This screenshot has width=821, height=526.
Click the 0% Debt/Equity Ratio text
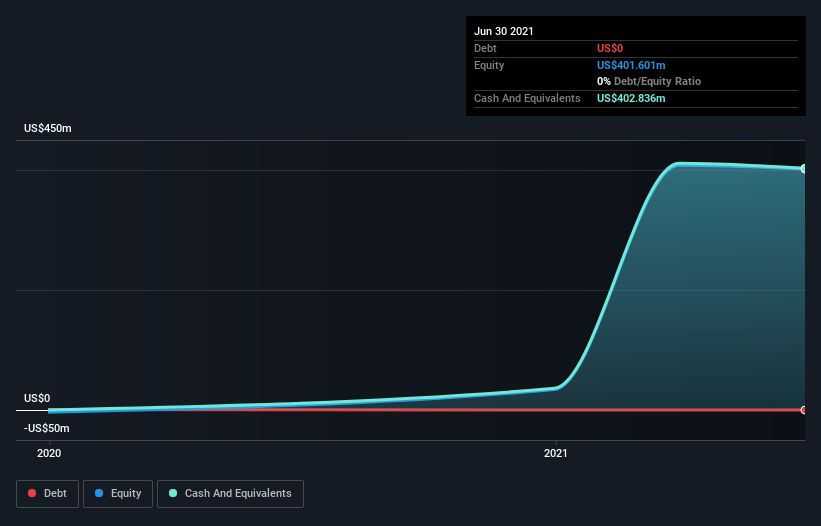coord(649,82)
